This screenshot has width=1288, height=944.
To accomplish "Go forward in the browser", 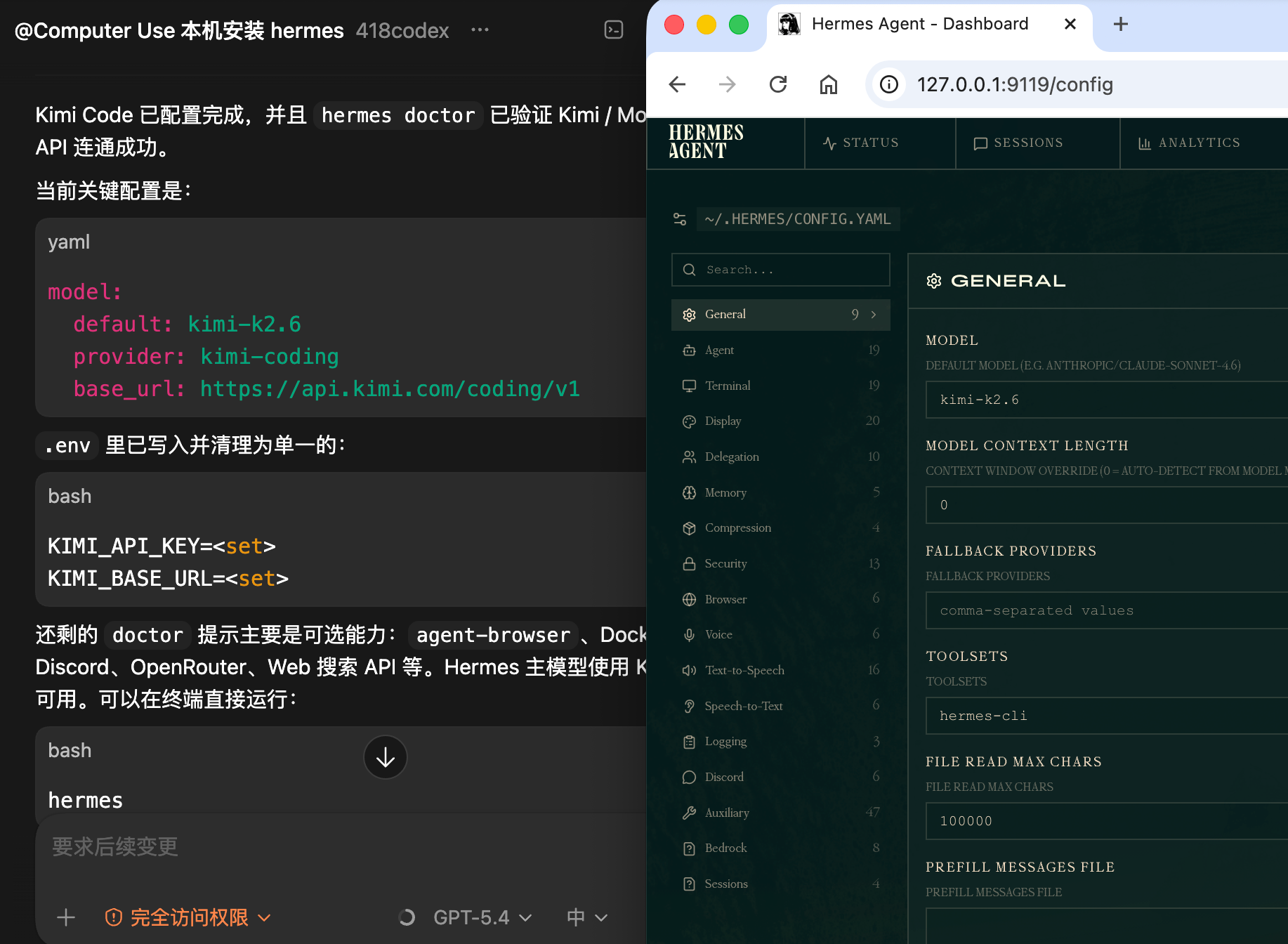I will point(728,84).
